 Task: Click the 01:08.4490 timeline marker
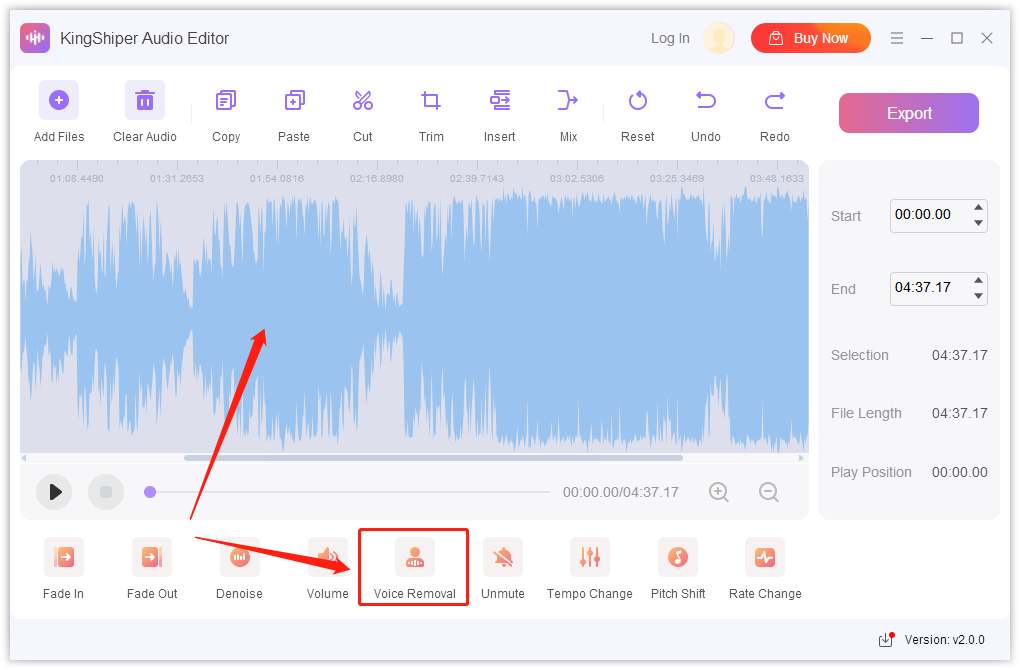[77, 178]
